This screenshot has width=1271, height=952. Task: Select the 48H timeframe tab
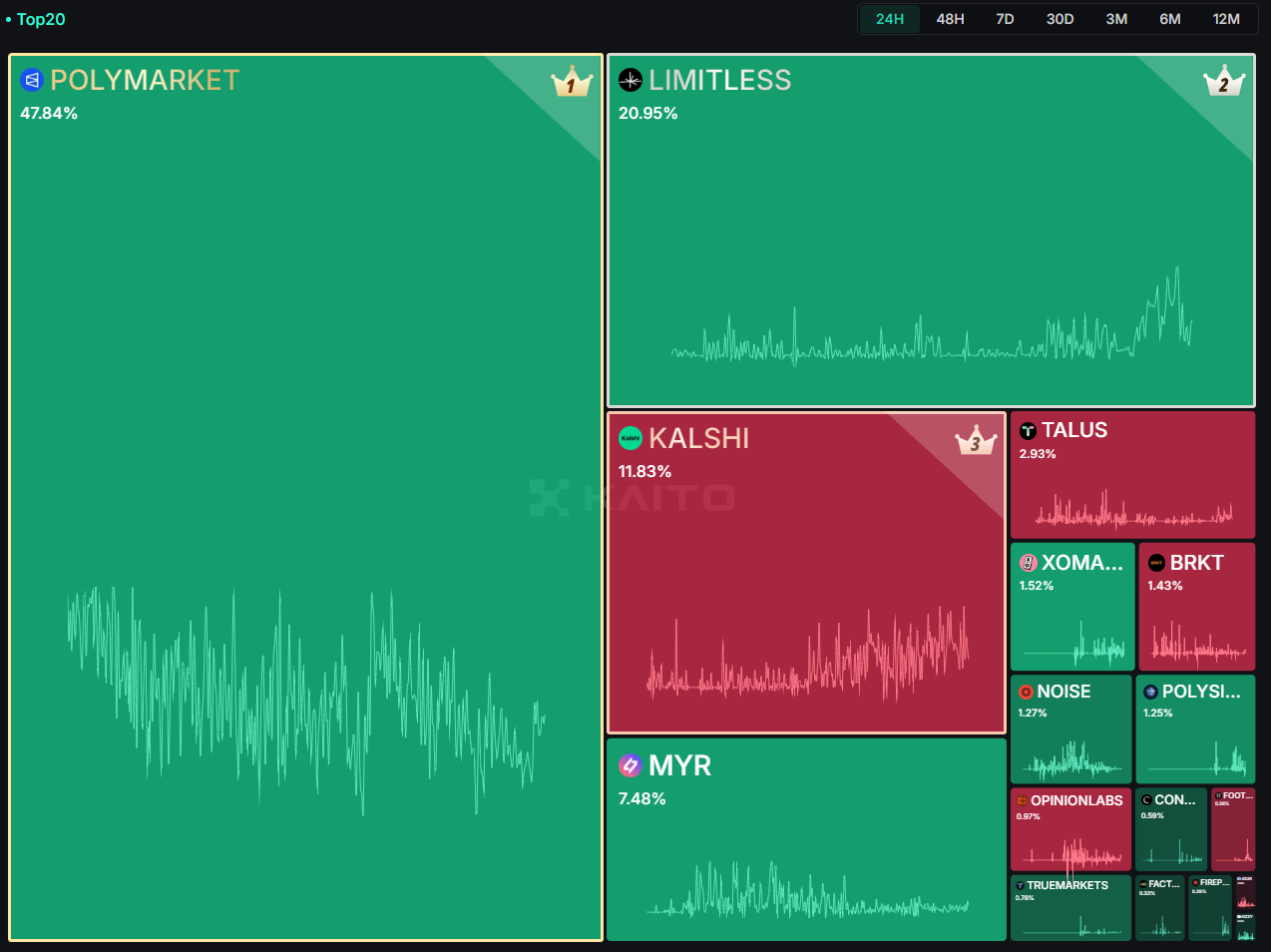click(950, 19)
